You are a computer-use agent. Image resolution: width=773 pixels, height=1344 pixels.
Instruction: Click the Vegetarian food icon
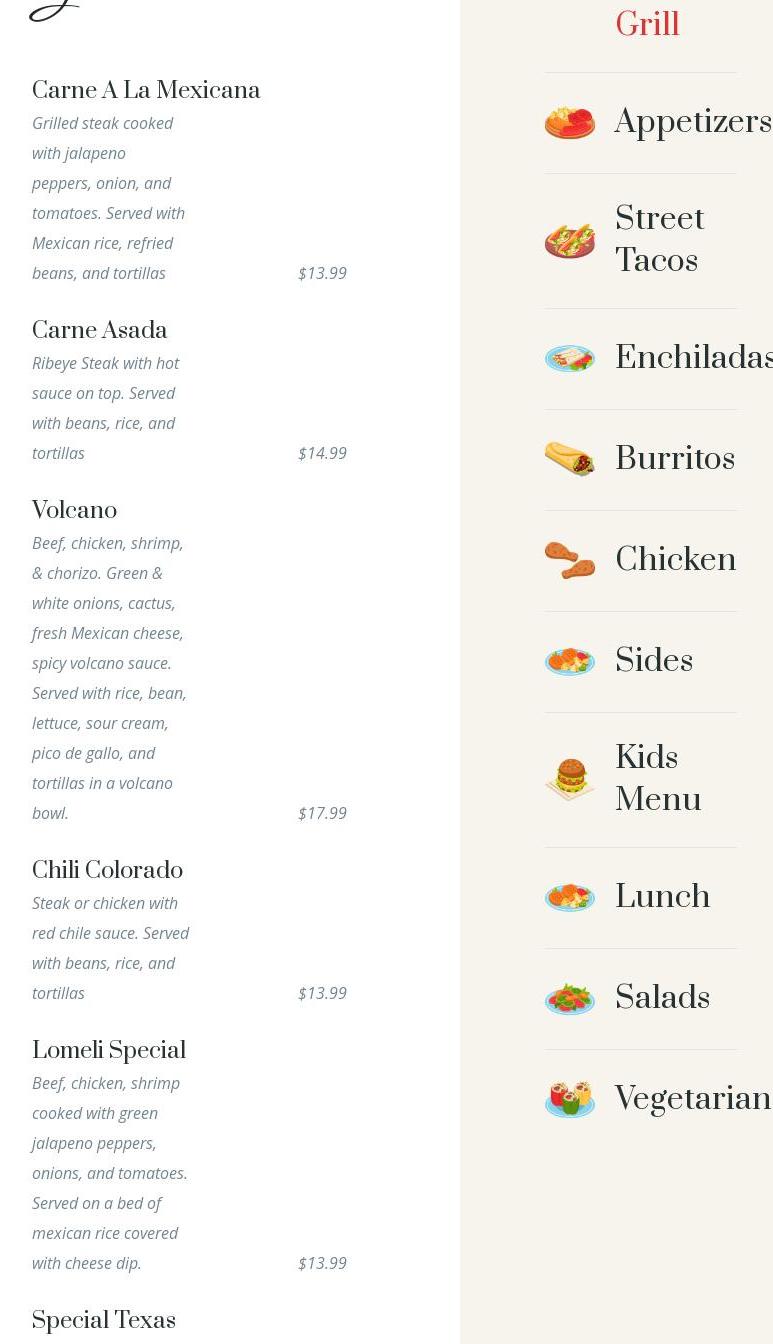point(570,1100)
